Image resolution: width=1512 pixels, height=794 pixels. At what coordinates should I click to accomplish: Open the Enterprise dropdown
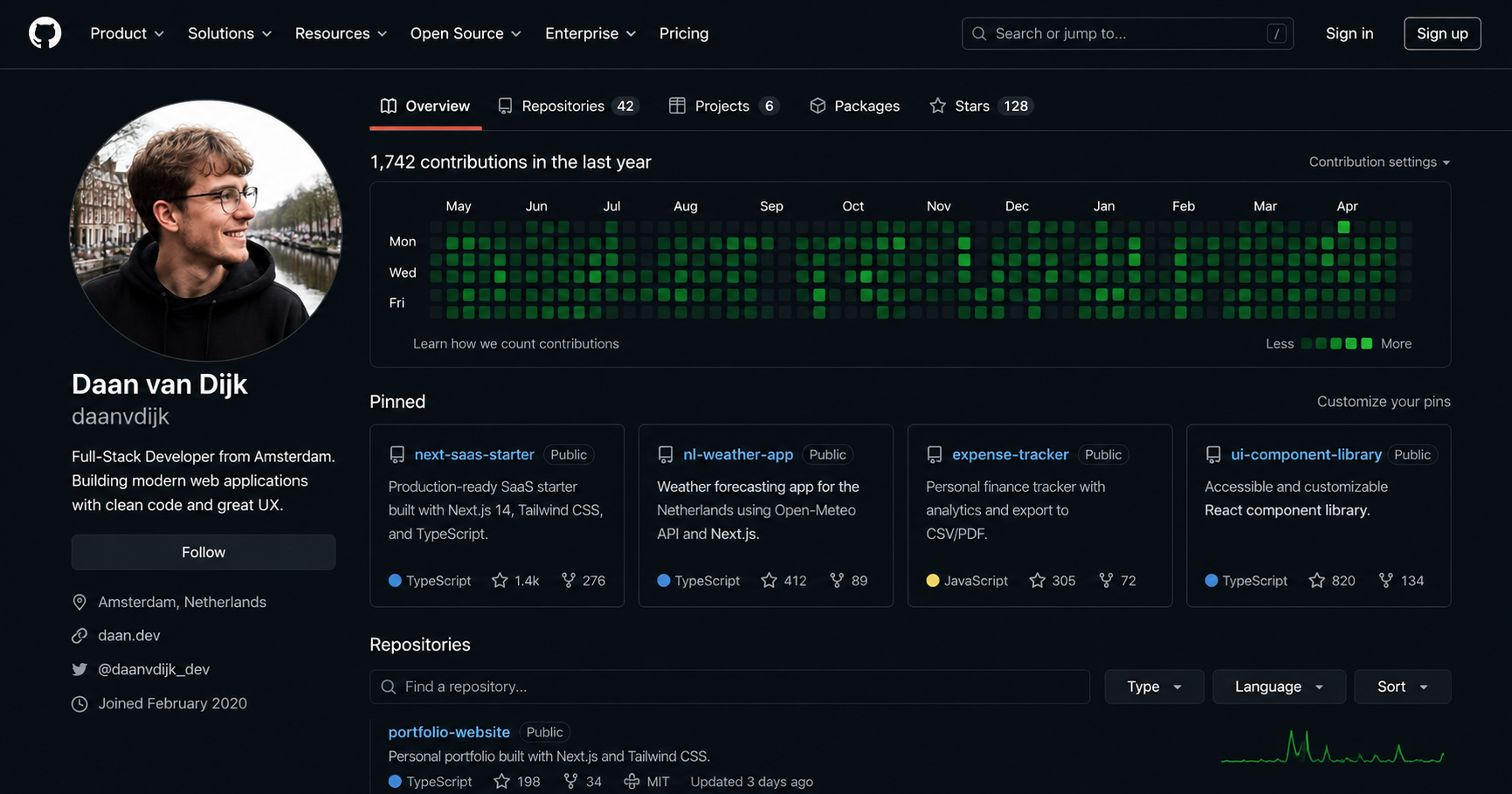click(x=590, y=33)
